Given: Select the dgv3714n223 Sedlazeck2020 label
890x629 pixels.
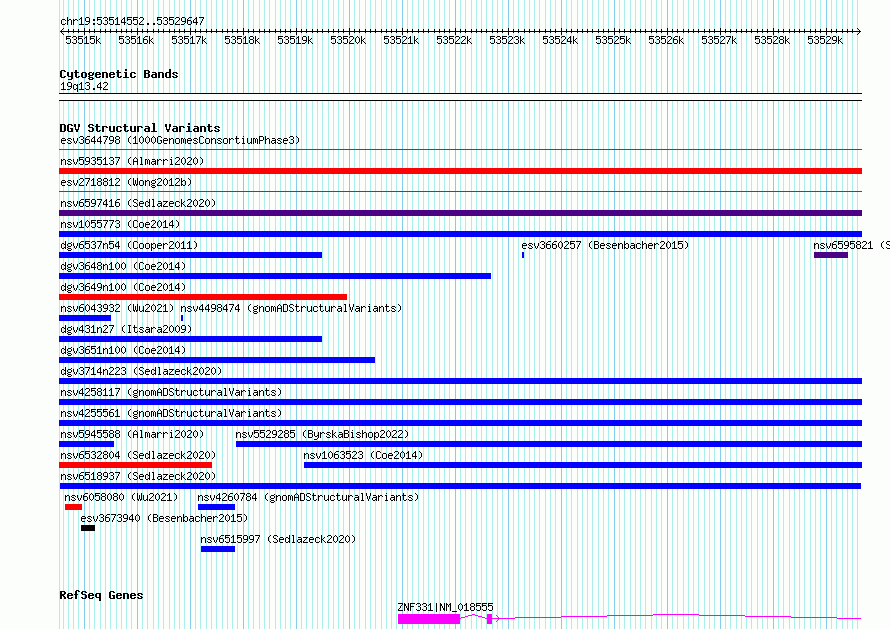Looking at the screenshot, I should coord(141,371).
